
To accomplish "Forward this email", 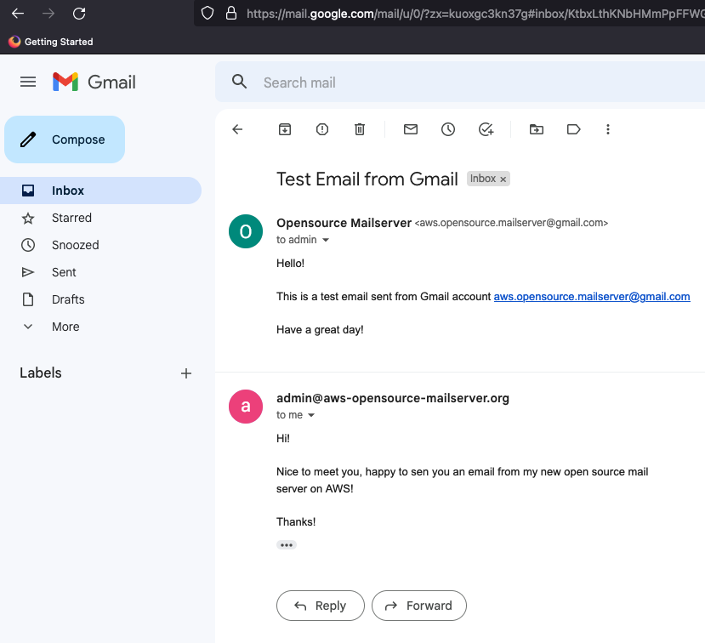I will (419, 606).
